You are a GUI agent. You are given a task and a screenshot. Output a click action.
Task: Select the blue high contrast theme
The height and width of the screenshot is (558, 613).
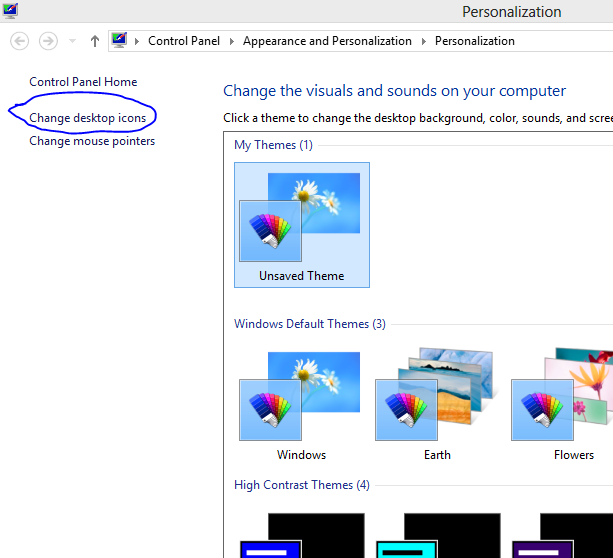coord(302,536)
